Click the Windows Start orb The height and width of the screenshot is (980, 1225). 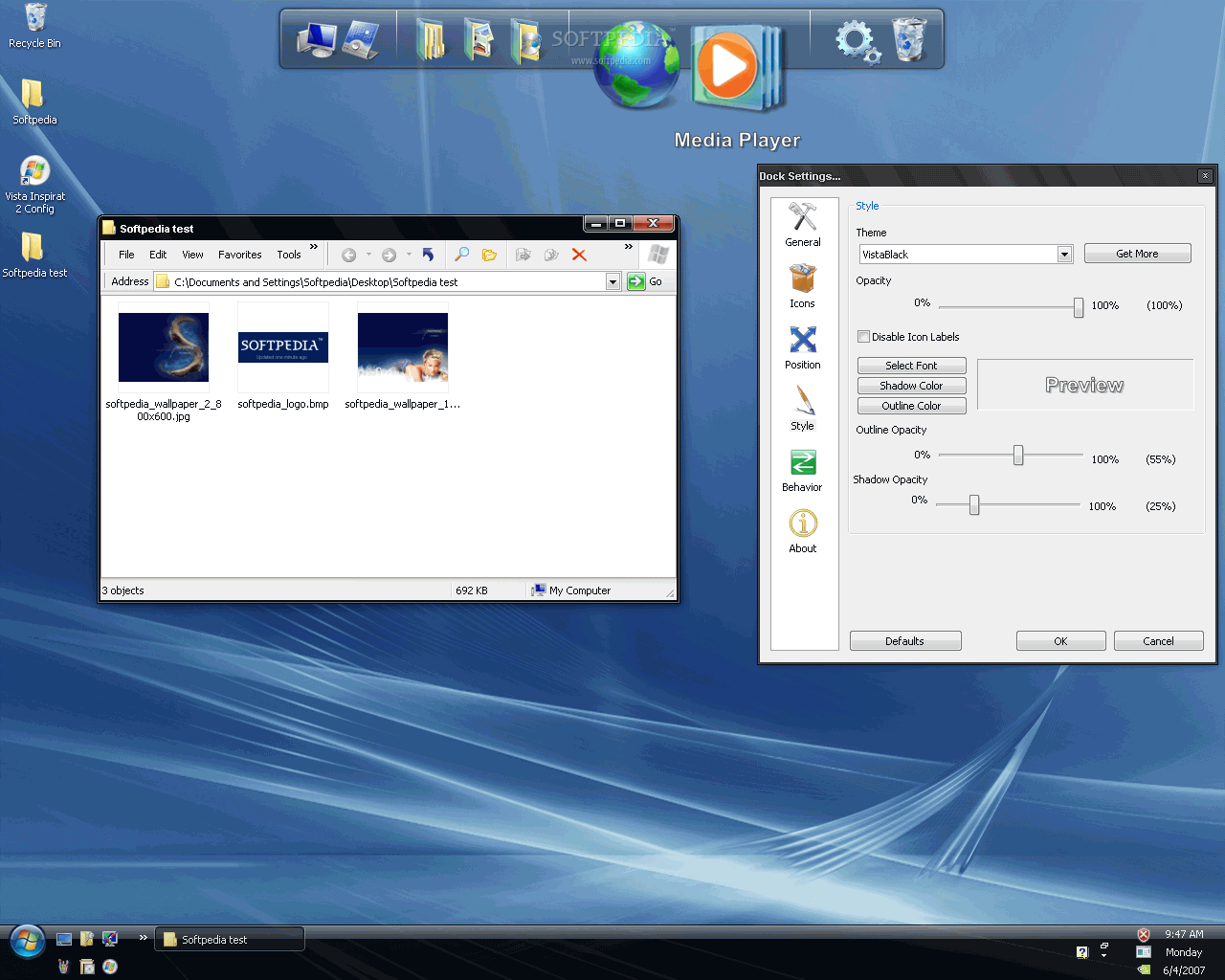click(28, 942)
